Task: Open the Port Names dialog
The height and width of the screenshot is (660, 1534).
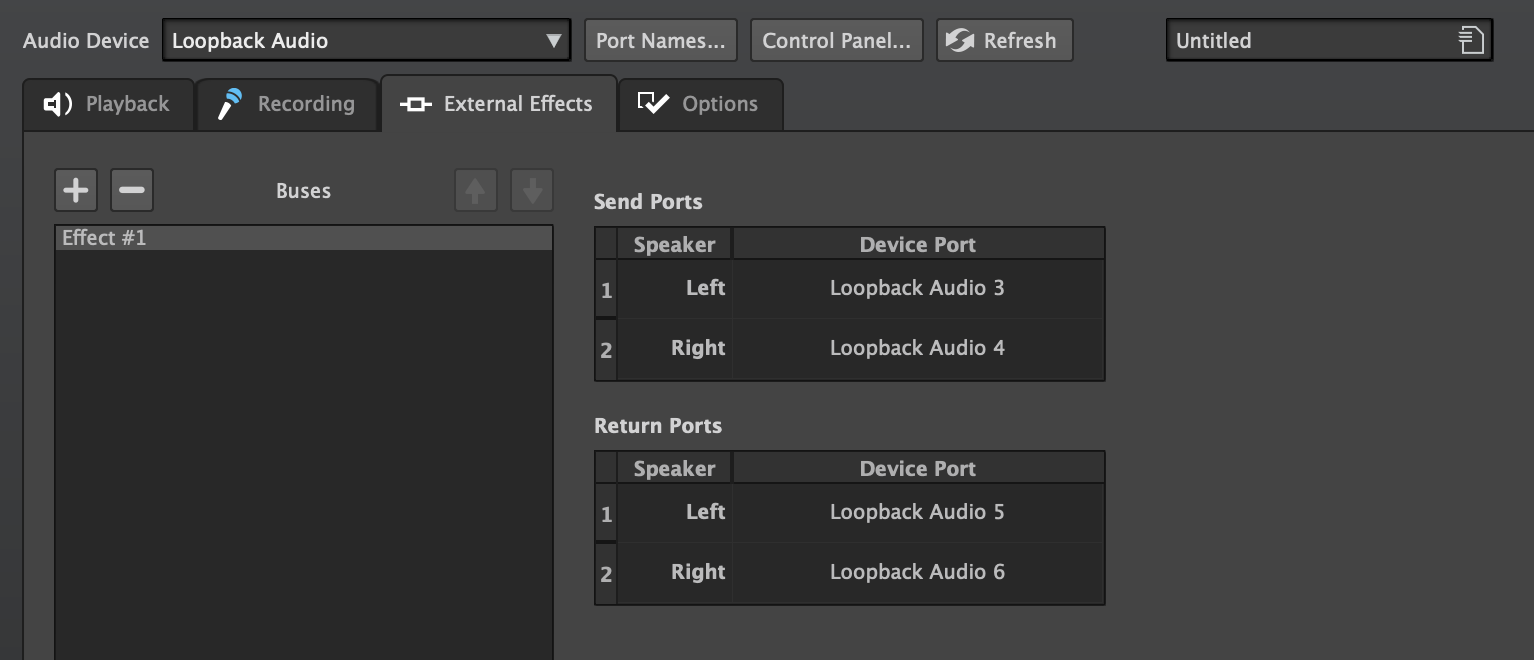Action: coord(660,41)
